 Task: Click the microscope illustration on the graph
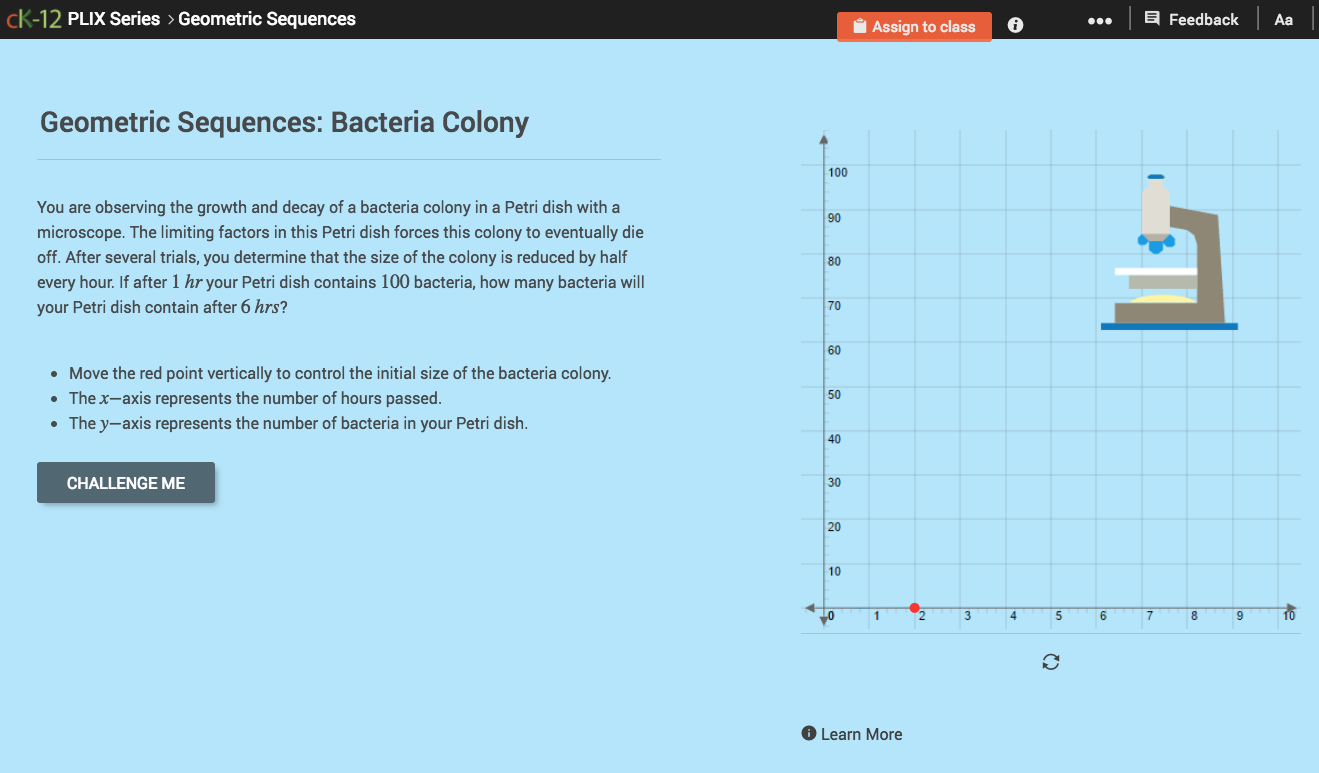pyautogui.click(x=1169, y=250)
